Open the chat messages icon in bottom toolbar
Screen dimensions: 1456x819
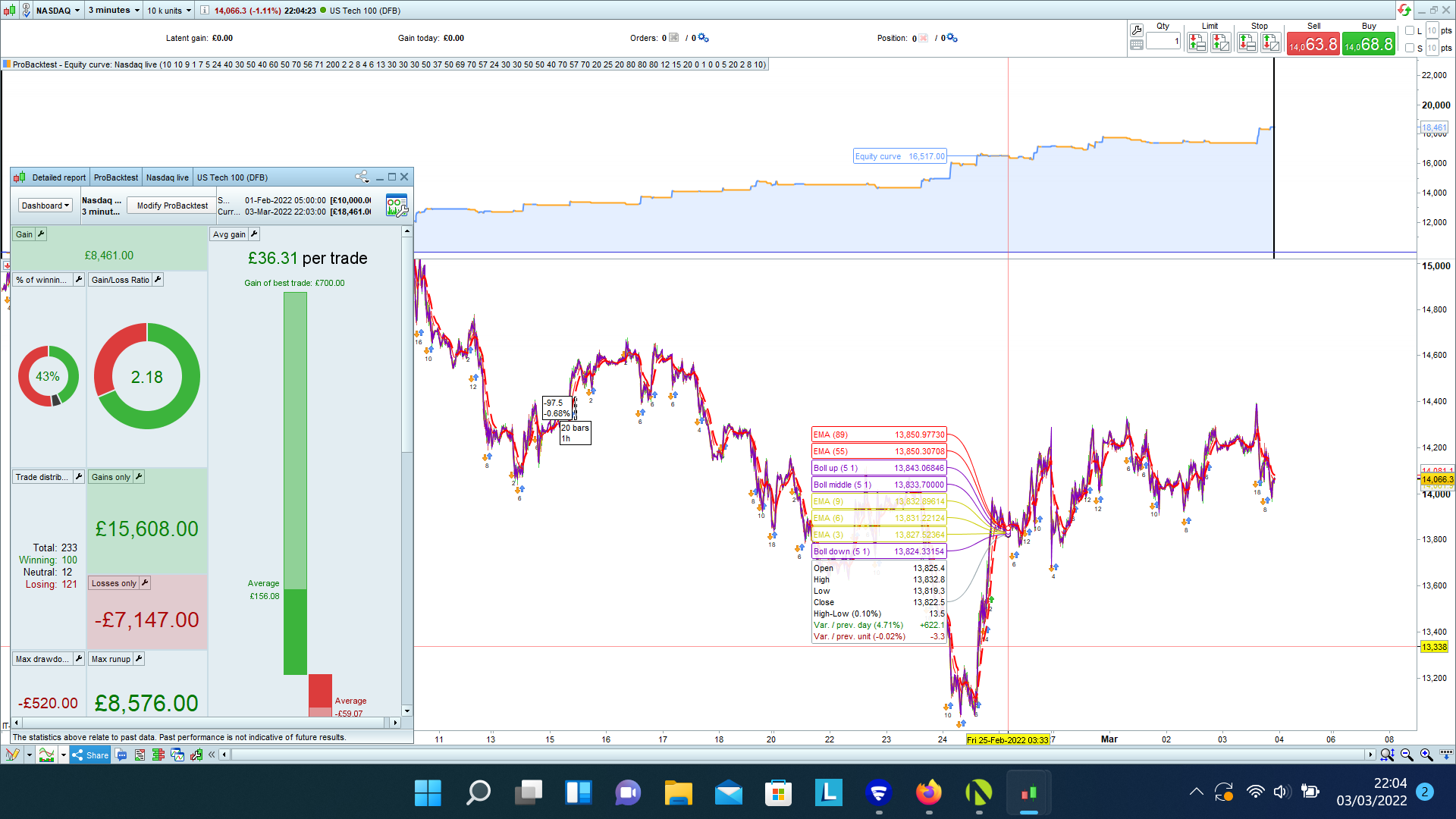point(121,755)
